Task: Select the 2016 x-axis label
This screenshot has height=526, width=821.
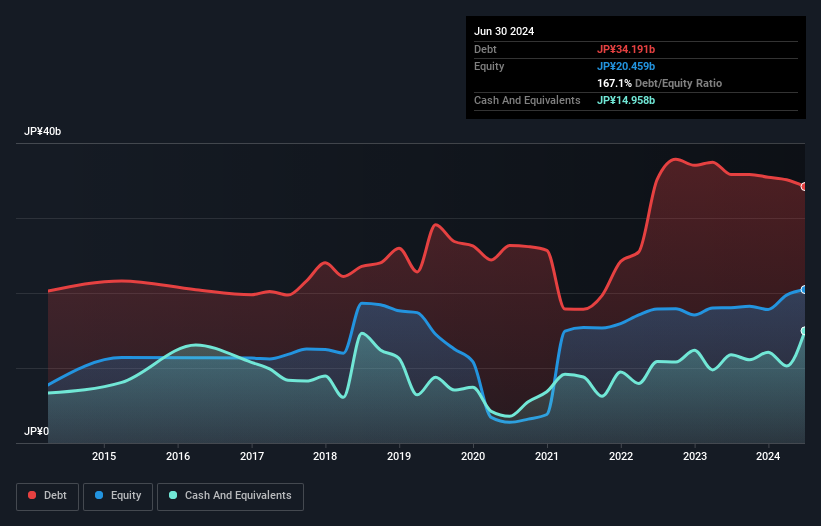Action: click(178, 456)
